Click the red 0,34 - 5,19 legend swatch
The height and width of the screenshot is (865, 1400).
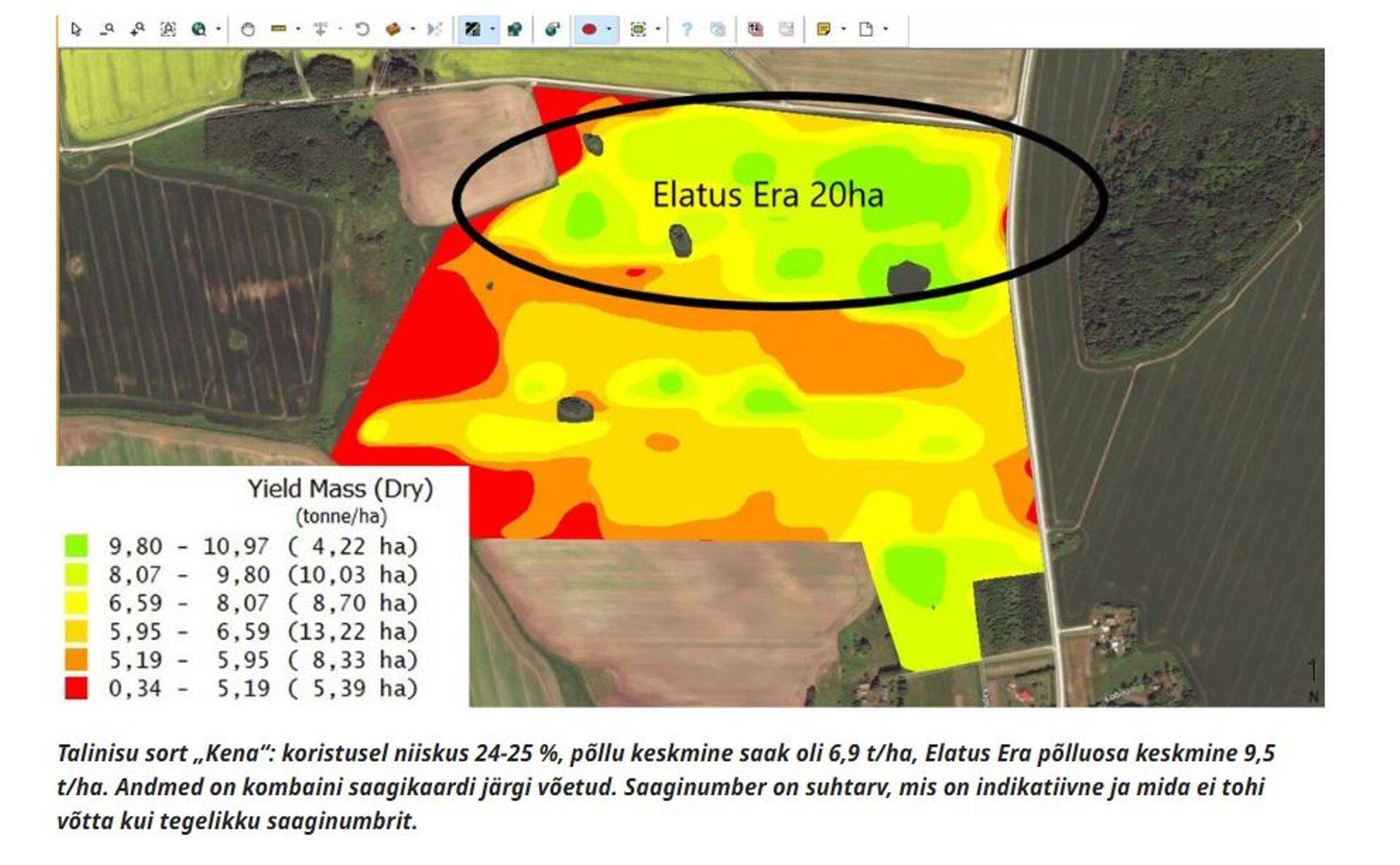pyautogui.click(x=76, y=688)
